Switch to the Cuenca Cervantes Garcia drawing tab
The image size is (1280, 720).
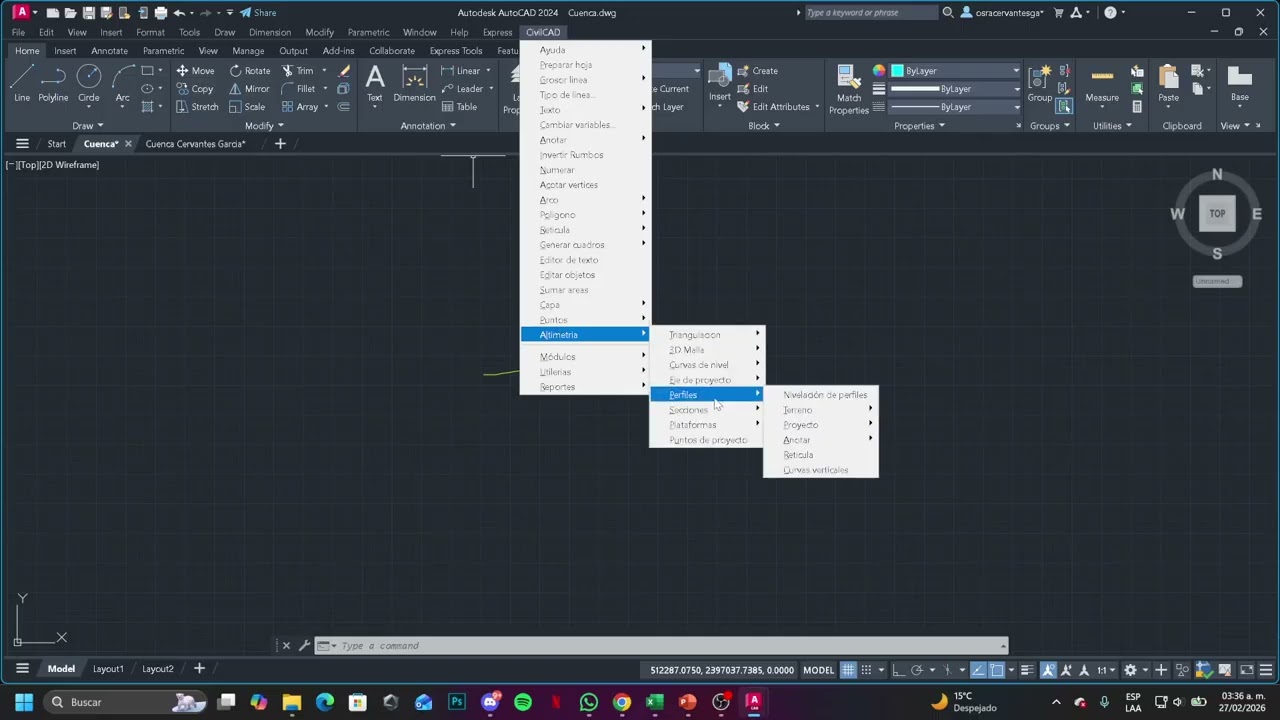click(195, 144)
